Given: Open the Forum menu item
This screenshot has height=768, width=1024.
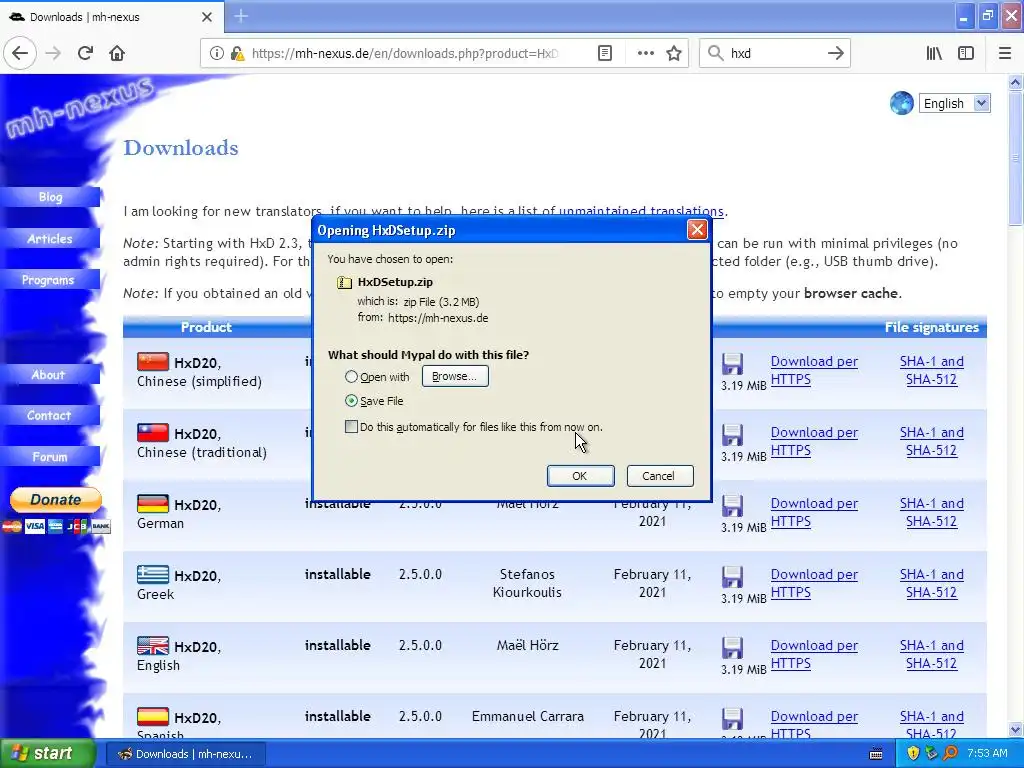Looking at the screenshot, I should (x=50, y=457).
